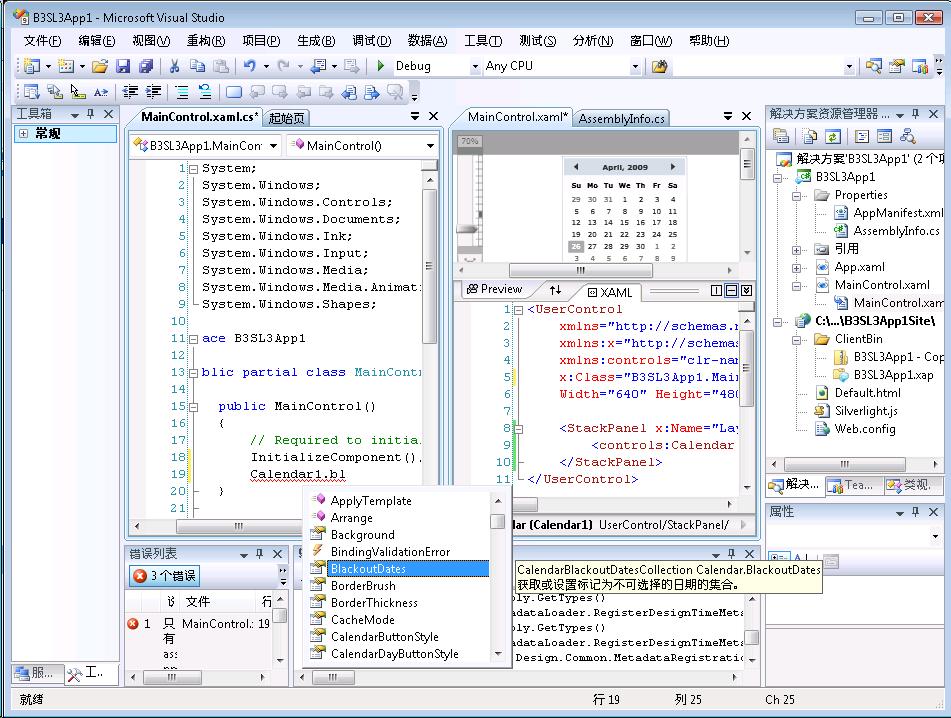Collapse the using directives outline at line 1
This screenshot has width=951, height=718.
click(x=193, y=169)
